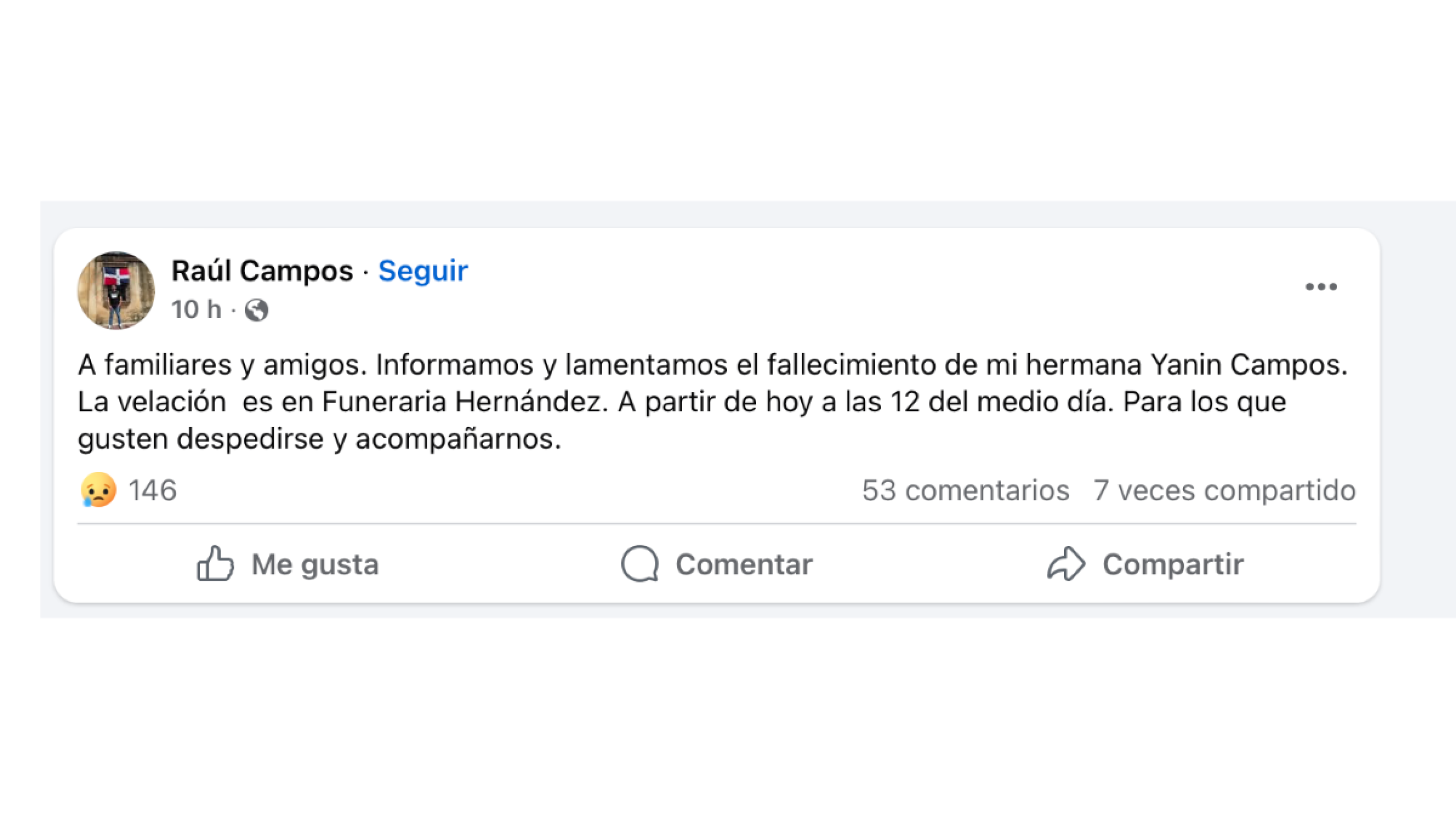Click the speech bubble comment icon
Image resolution: width=1456 pixels, height=819 pixels.
tap(640, 564)
